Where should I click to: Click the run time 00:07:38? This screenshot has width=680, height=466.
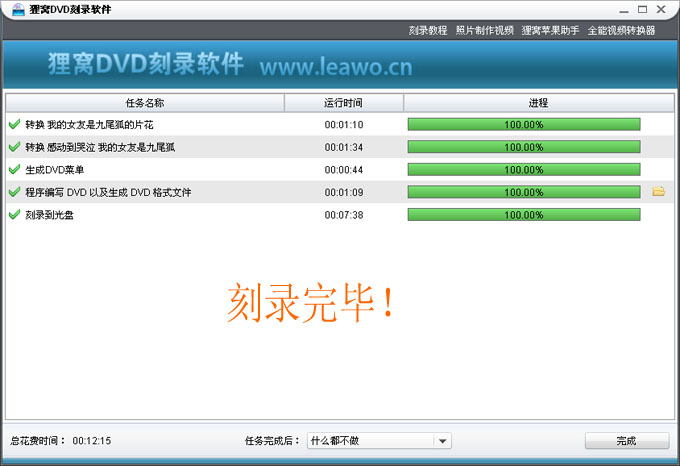click(344, 215)
